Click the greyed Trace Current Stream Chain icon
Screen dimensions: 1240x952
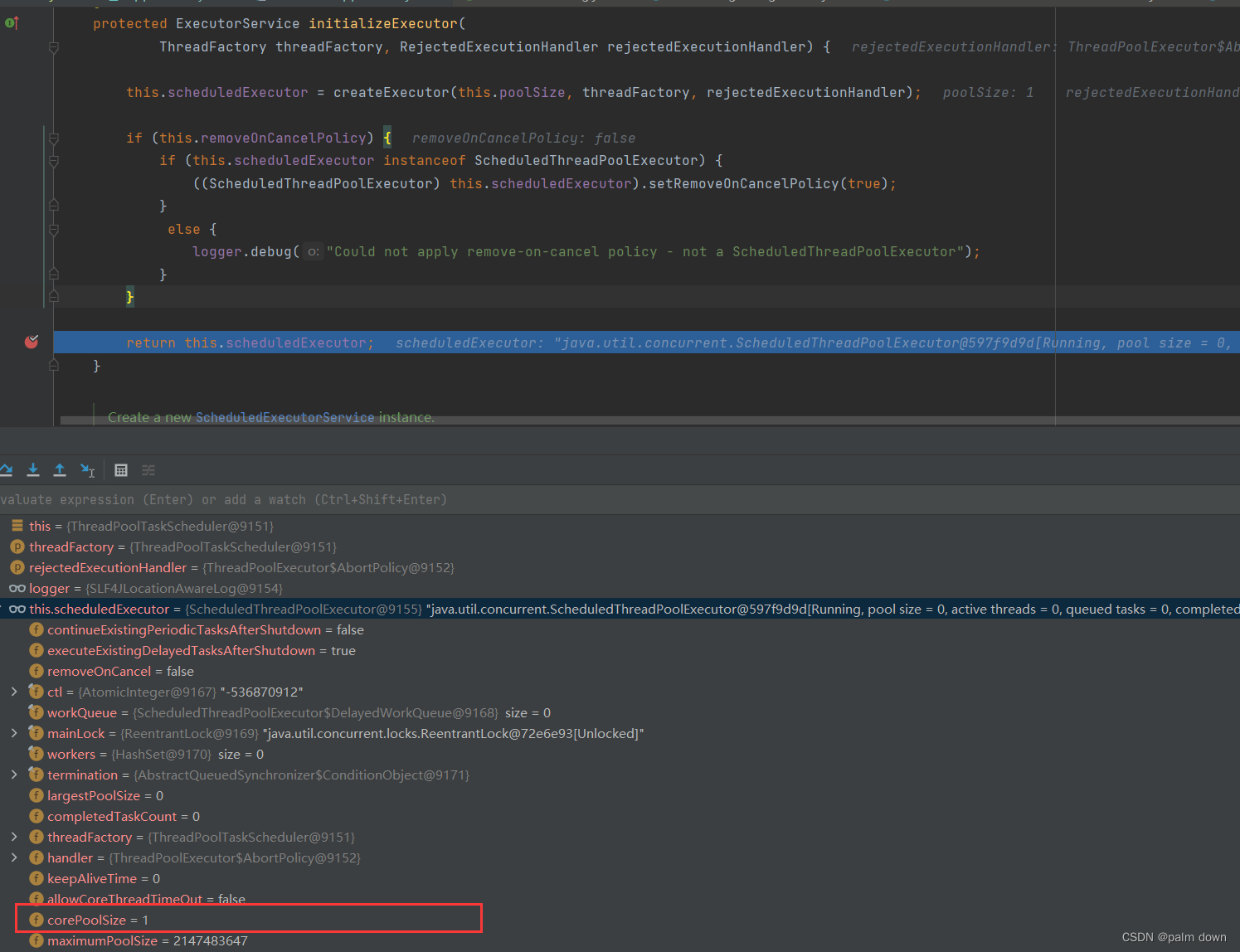point(148,470)
